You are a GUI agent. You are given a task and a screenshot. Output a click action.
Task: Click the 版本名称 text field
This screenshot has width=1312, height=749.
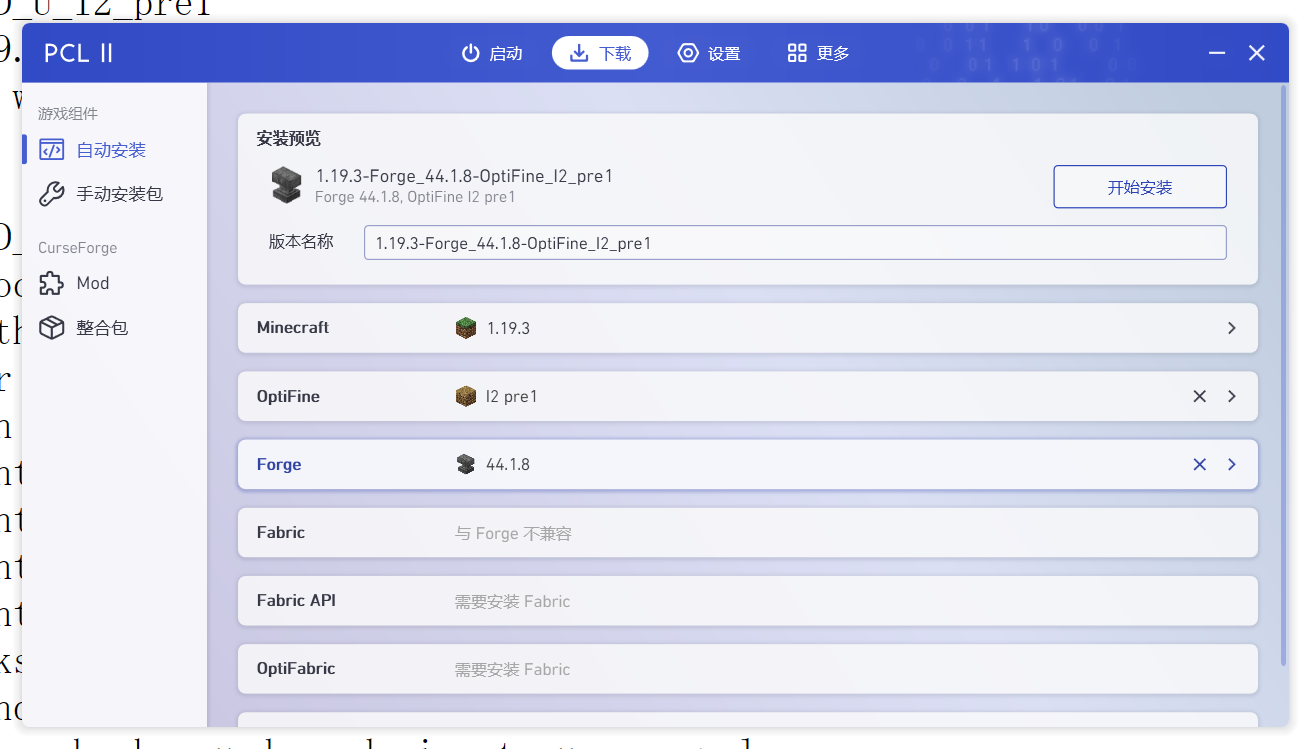795,243
